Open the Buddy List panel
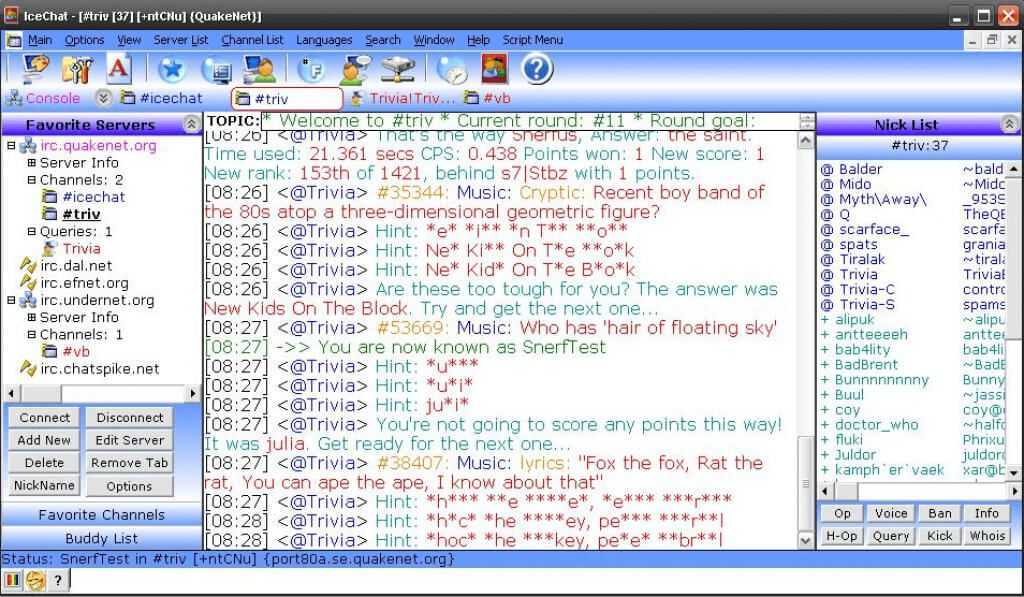 tap(101, 538)
